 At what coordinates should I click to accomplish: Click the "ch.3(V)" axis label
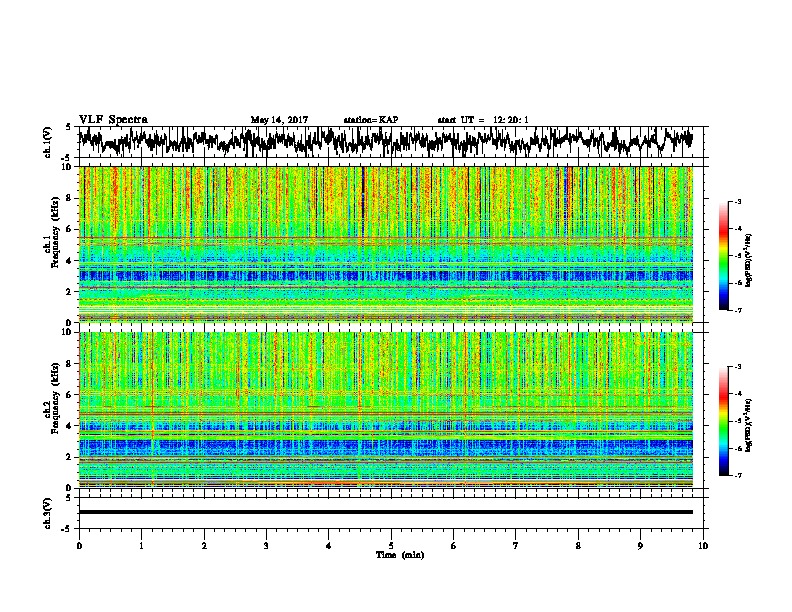tap(47, 513)
